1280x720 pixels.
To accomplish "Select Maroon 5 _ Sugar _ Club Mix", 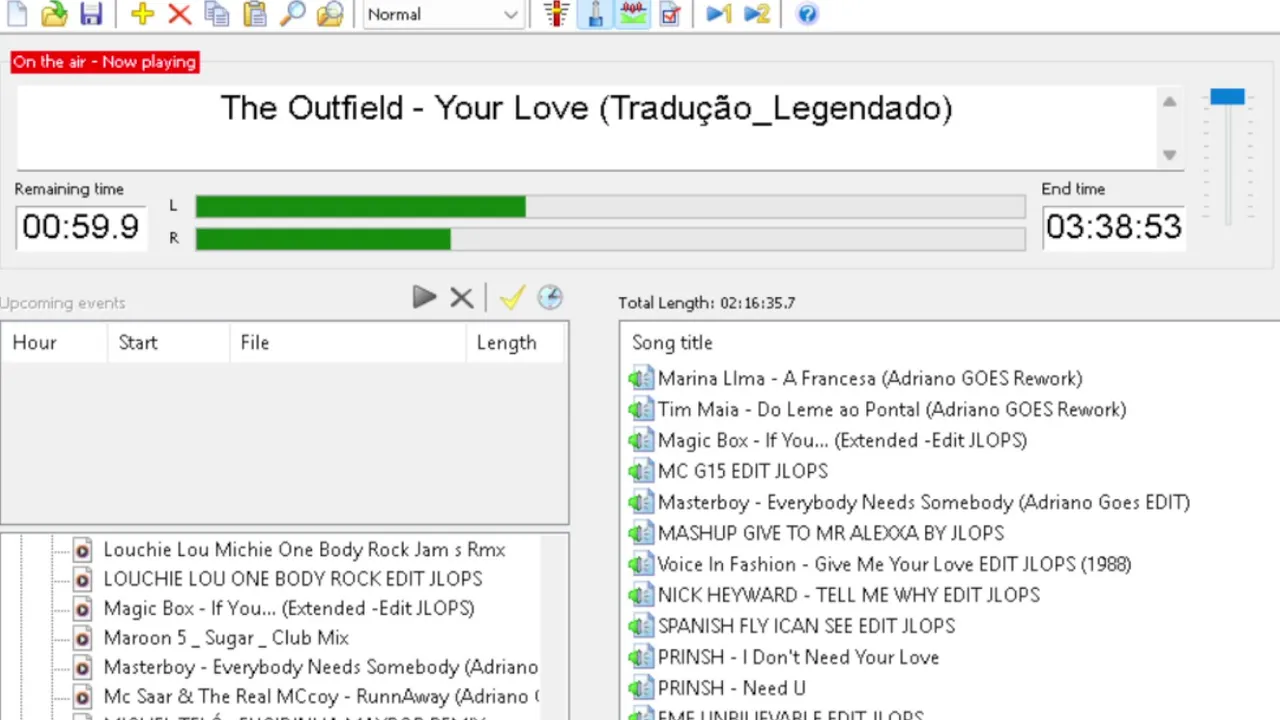I will point(226,637).
